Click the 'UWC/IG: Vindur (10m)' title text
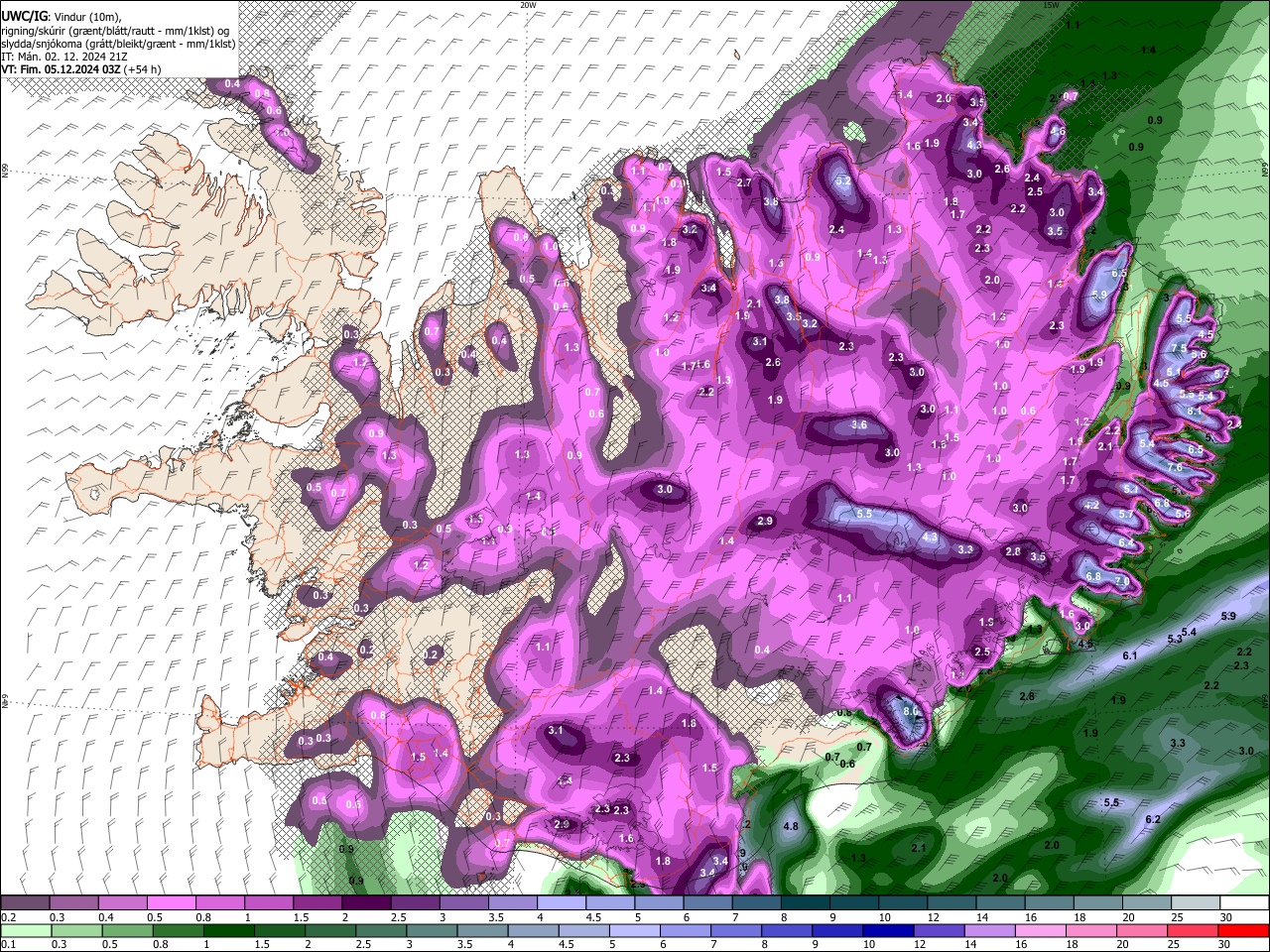 click(62, 17)
